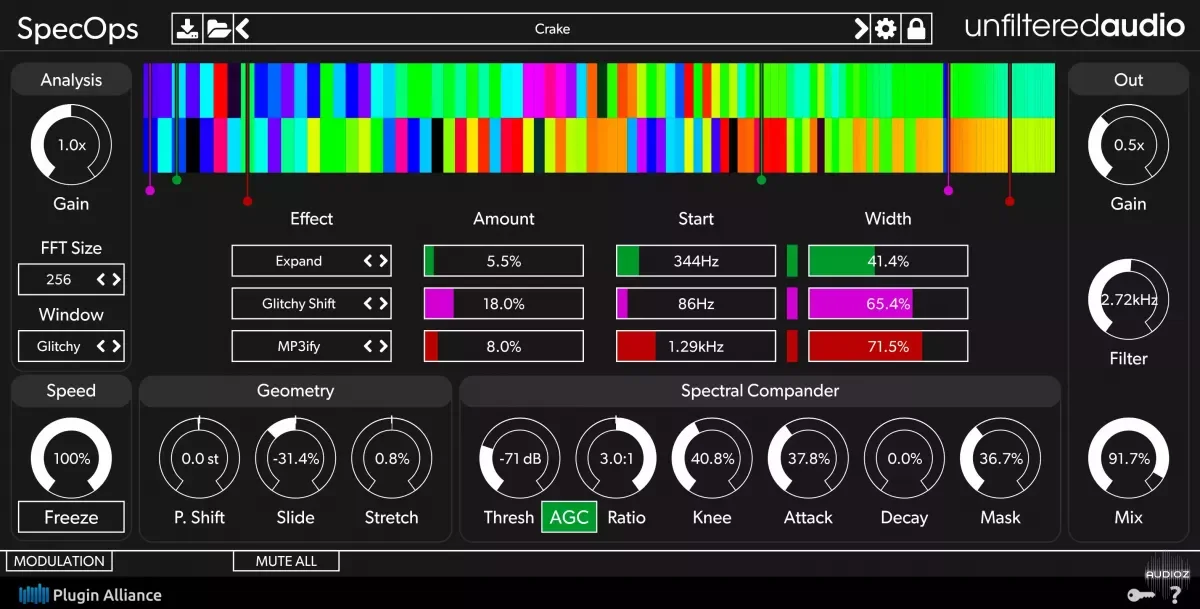Click the Crake preset name
This screenshot has width=1200, height=609.
coord(552,29)
